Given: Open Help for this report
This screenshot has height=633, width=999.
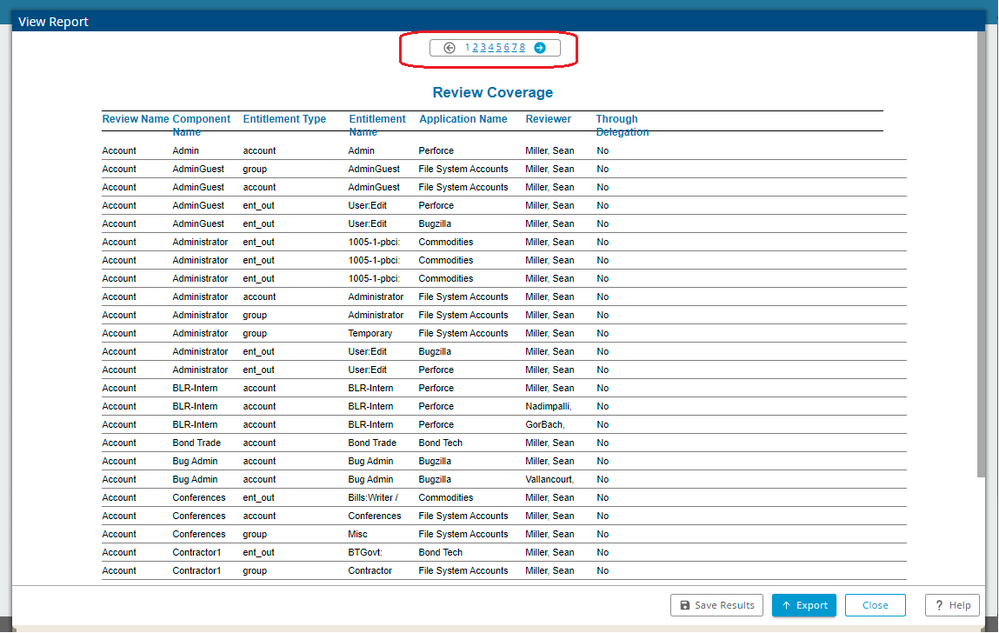Looking at the screenshot, I should 952,605.
